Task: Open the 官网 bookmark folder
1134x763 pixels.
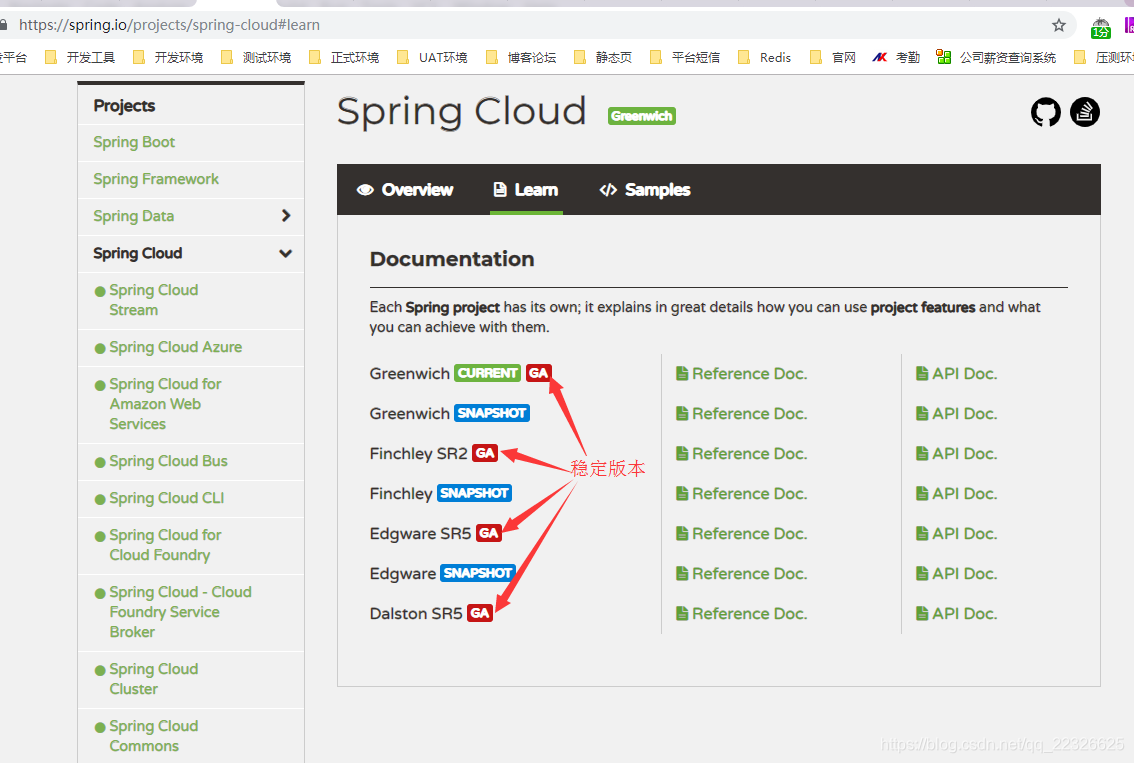Action: point(833,57)
